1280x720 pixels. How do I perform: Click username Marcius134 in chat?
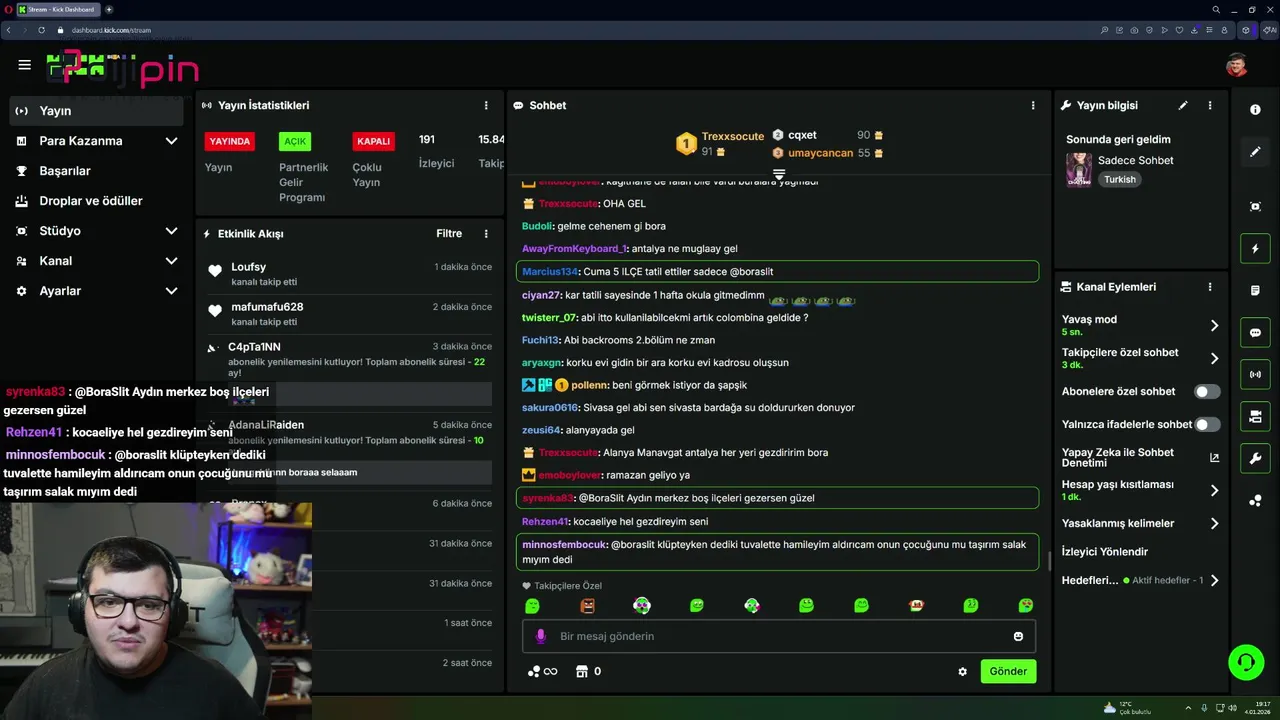pos(550,272)
